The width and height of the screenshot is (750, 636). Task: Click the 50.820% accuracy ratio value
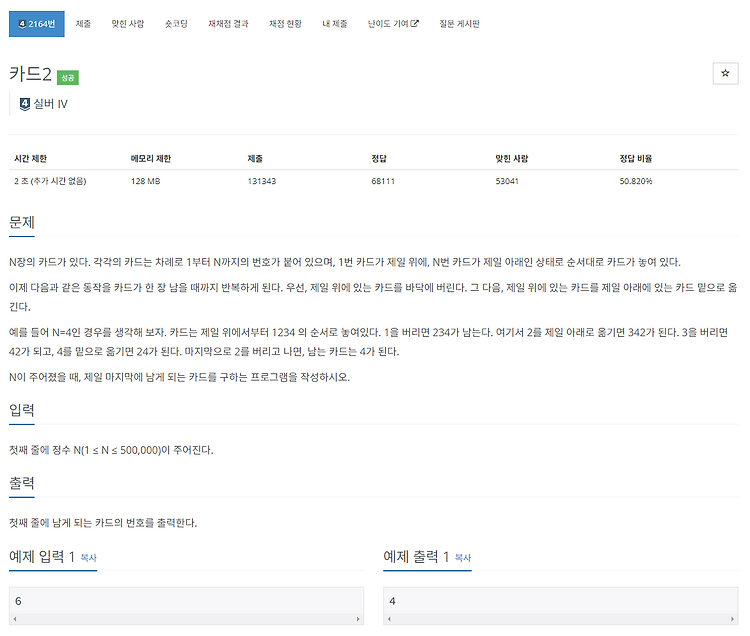pyautogui.click(x=636, y=181)
